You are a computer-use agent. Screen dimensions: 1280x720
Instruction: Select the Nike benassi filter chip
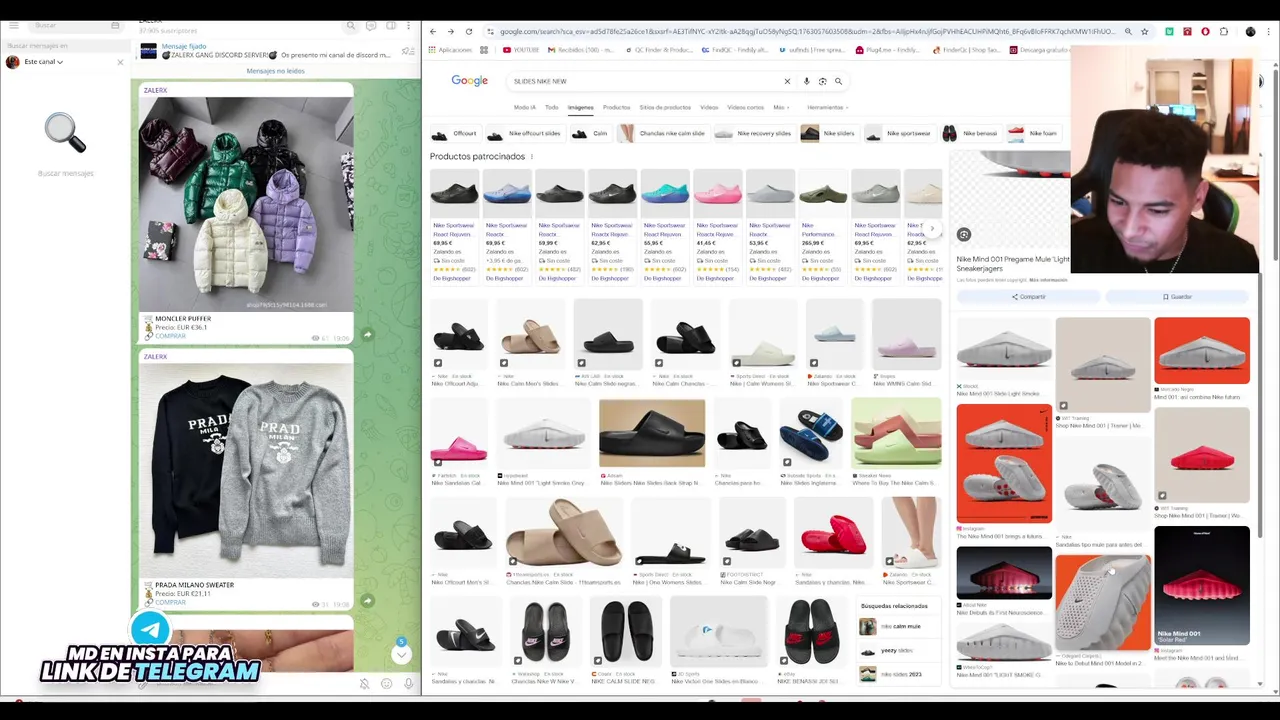click(970, 133)
